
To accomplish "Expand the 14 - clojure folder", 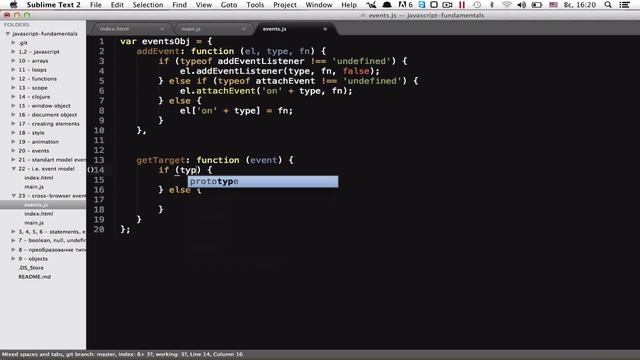I will pyautogui.click(x=13, y=97).
